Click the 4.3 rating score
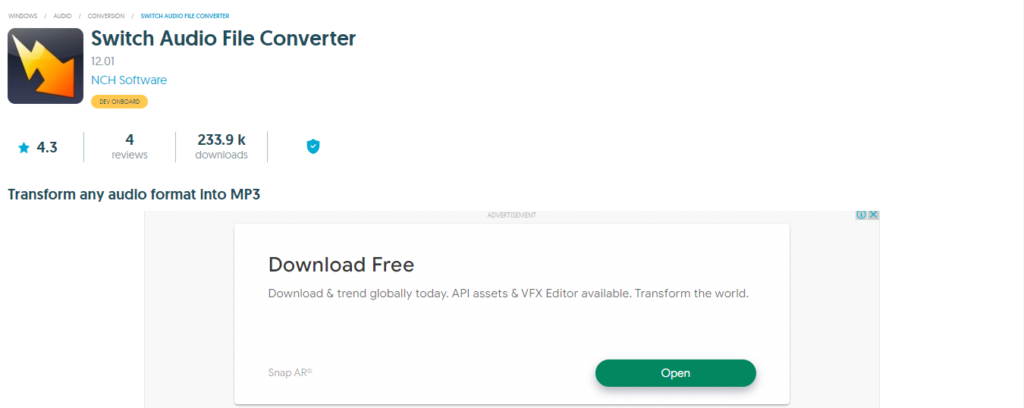The width and height of the screenshot is (1024, 408). (x=47, y=148)
